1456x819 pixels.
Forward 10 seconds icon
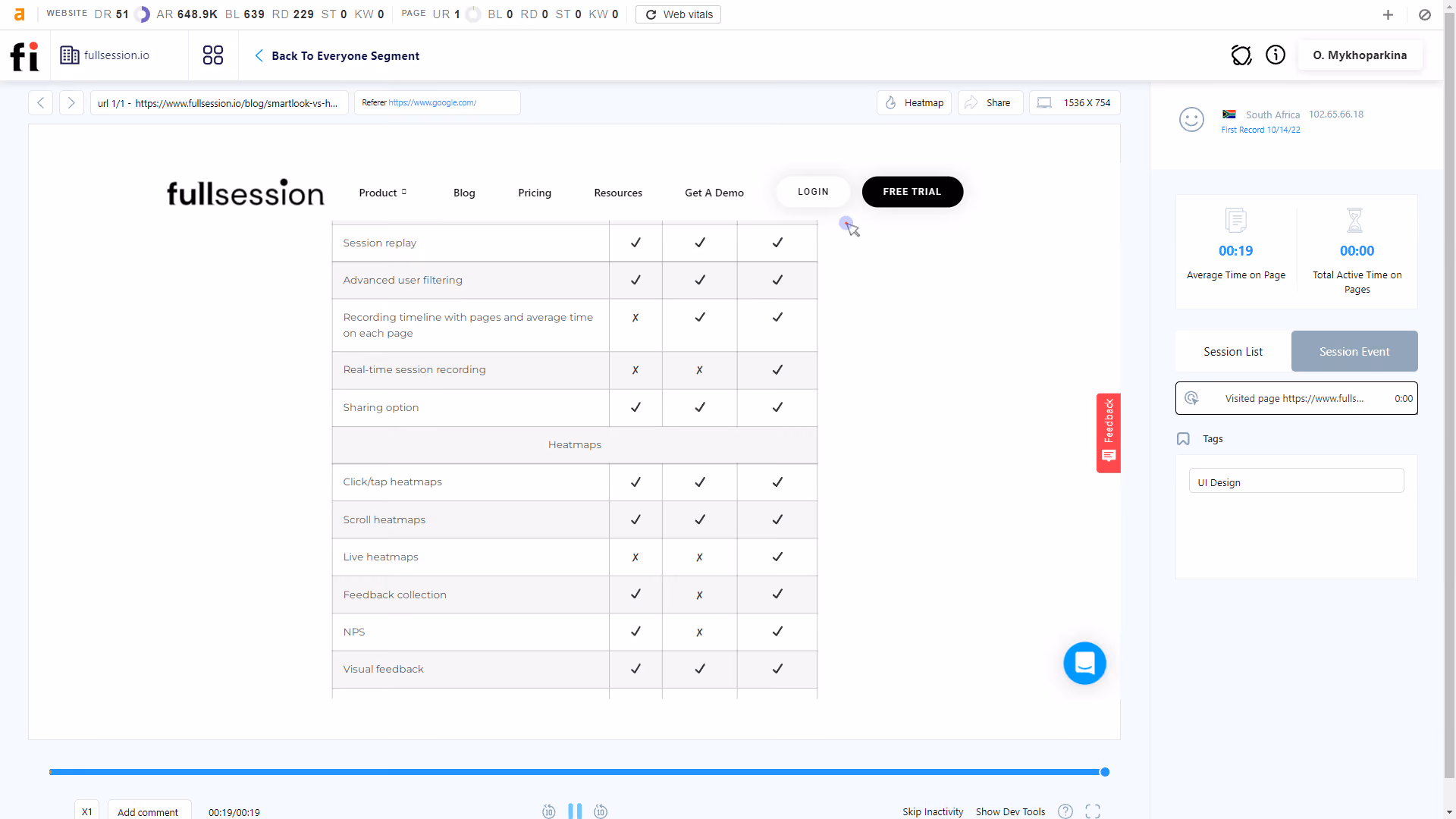[601, 811]
